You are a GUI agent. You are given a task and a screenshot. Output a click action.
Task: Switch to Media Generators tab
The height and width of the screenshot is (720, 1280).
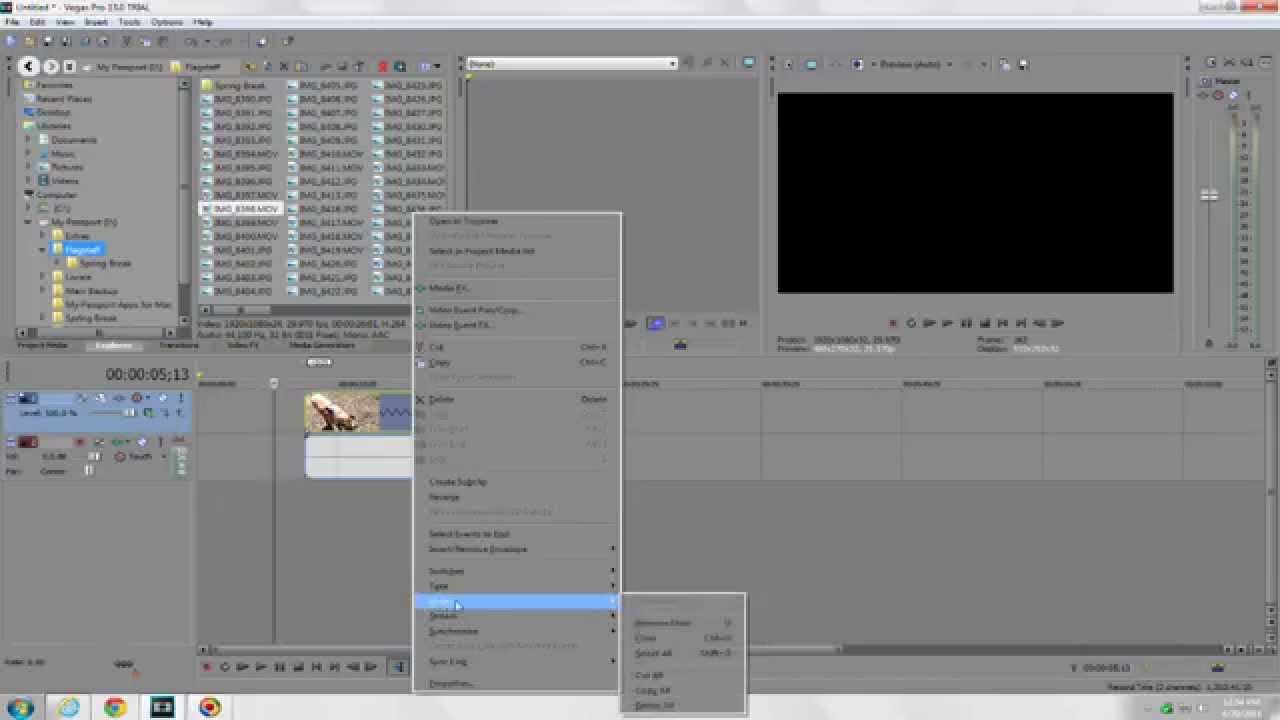click(x=321, y=345)
